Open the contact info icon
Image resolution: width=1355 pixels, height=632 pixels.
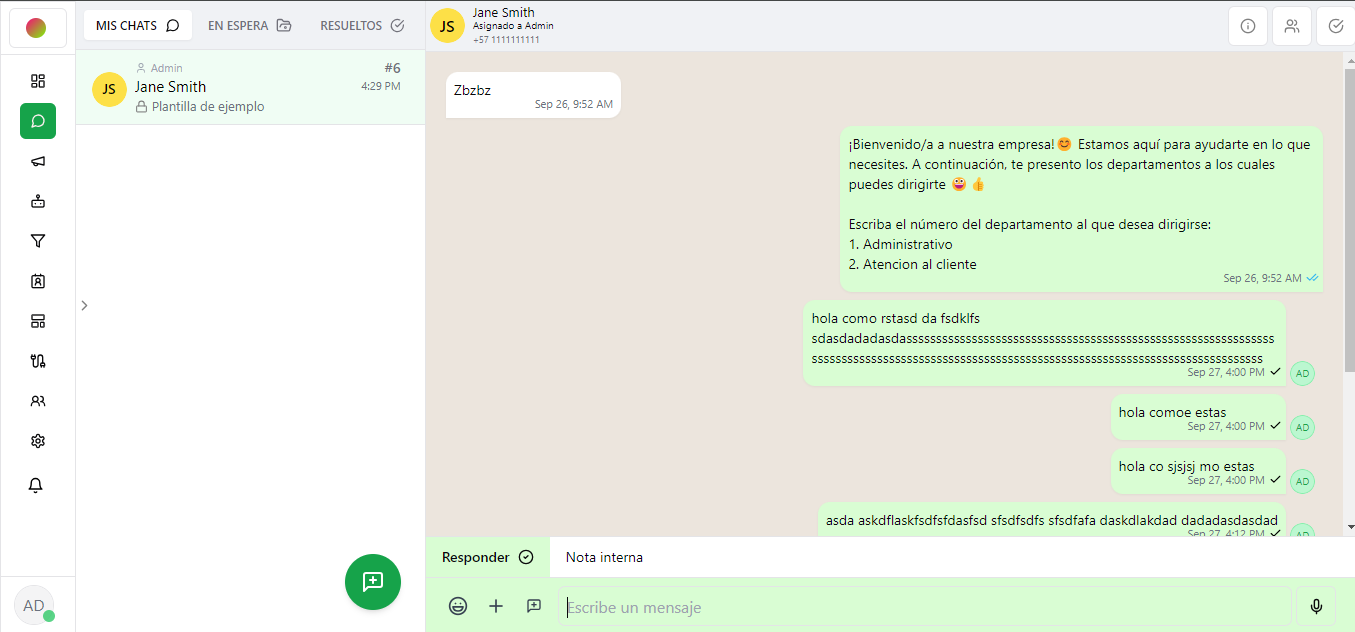point(1248,27)
